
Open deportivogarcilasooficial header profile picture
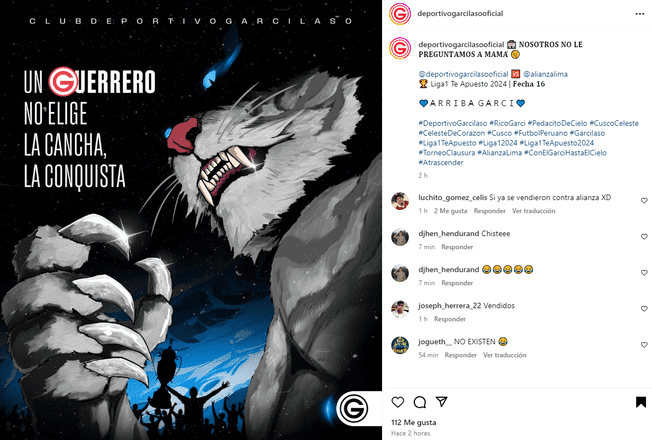[x=400, y=14]
